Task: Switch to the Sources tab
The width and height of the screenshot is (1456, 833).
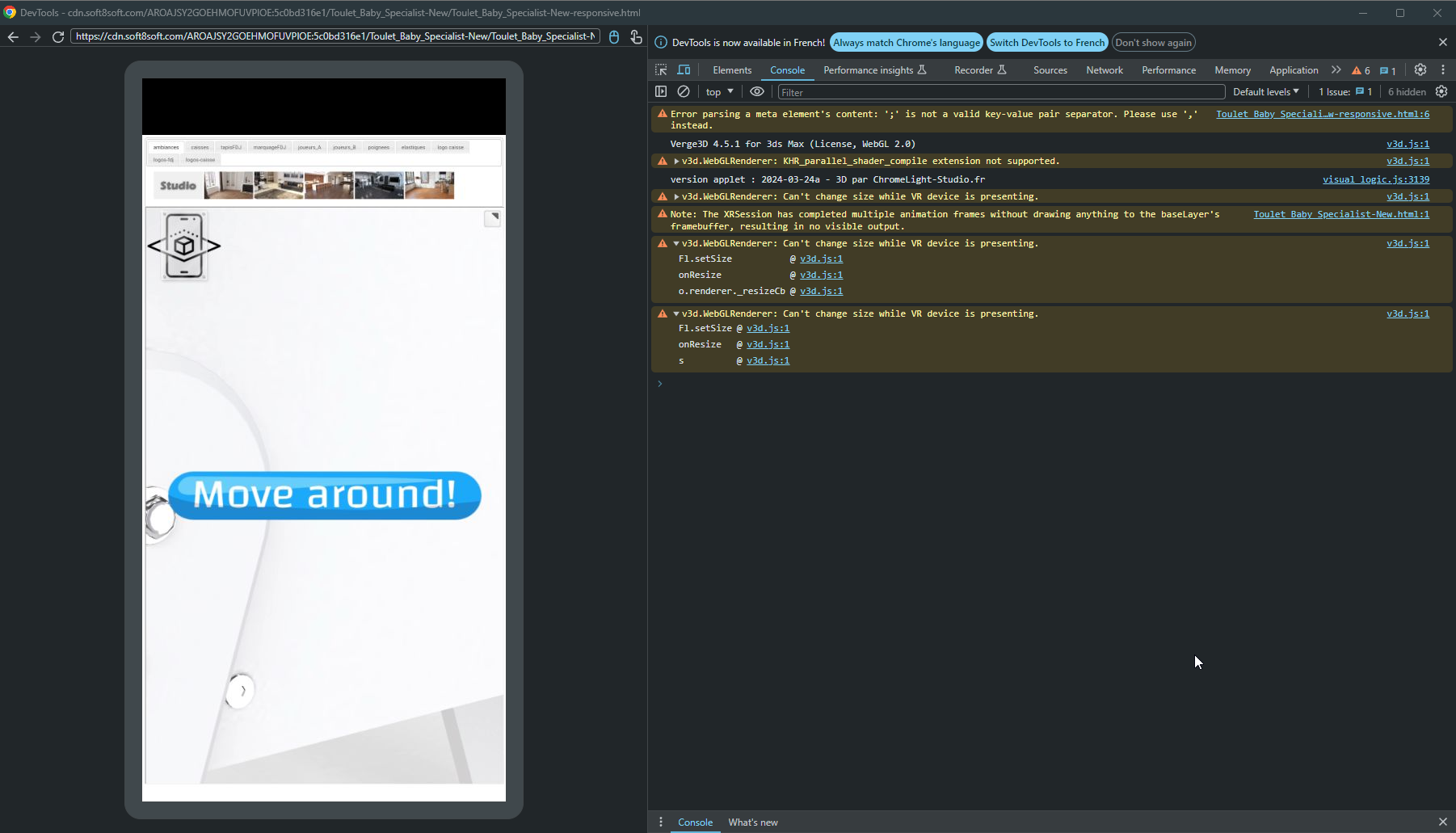Action: click(x=1050, y=70)
